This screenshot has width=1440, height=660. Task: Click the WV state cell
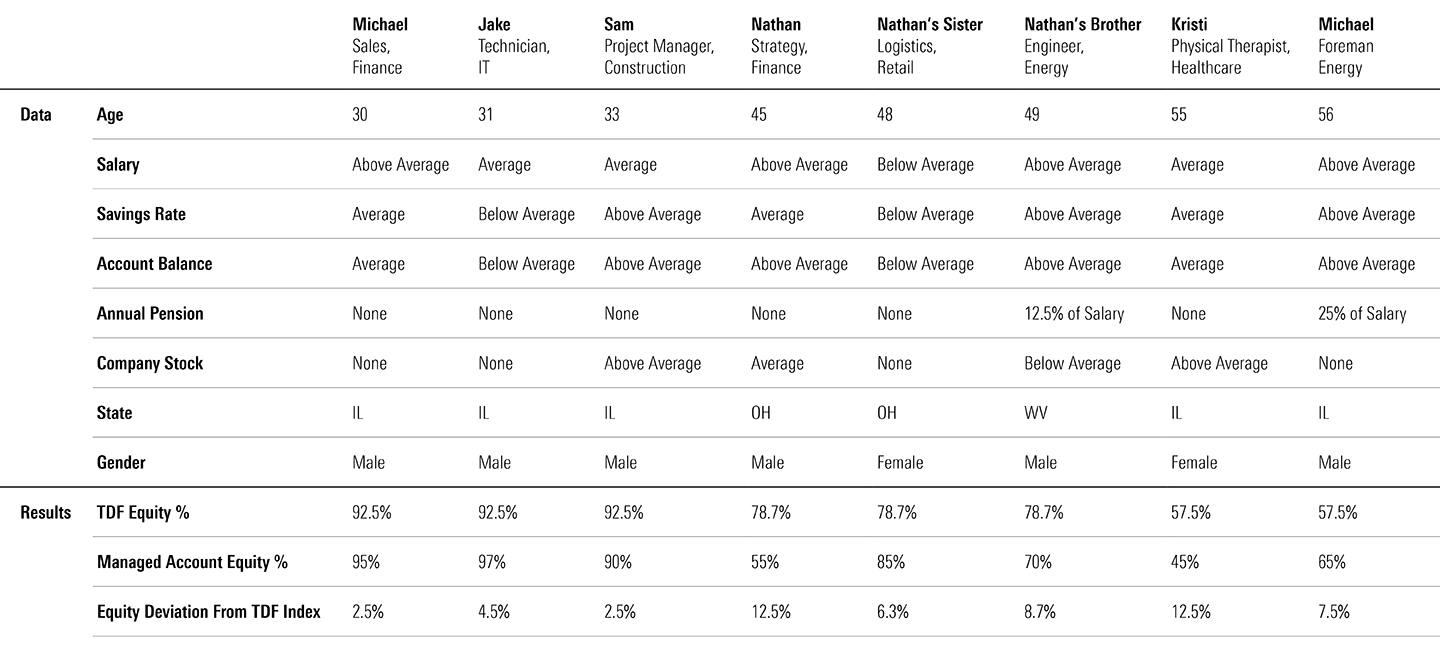tap(1036, 413)
